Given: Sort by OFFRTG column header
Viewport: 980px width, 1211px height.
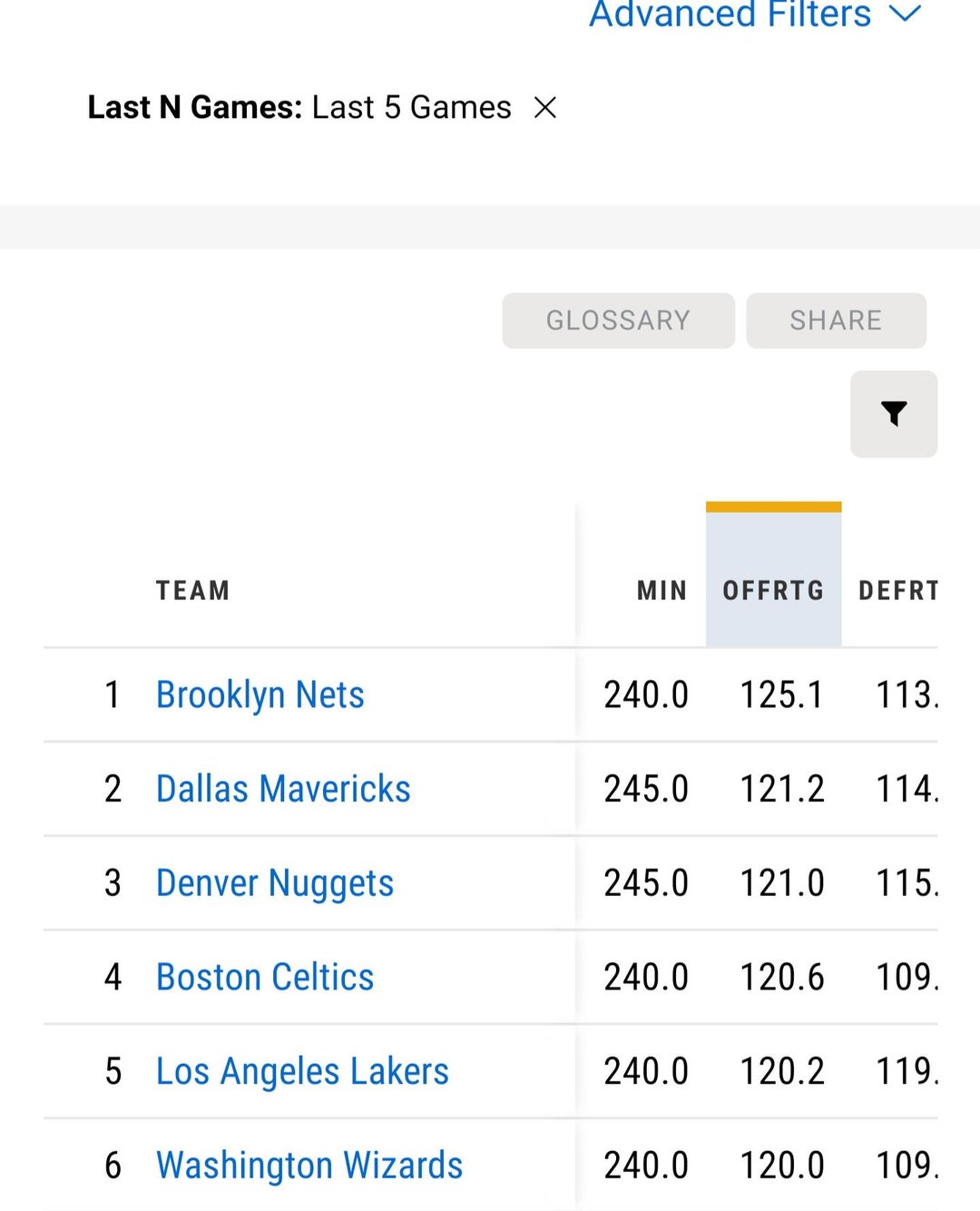Looking at the screenshot, I should coord(773,591).
